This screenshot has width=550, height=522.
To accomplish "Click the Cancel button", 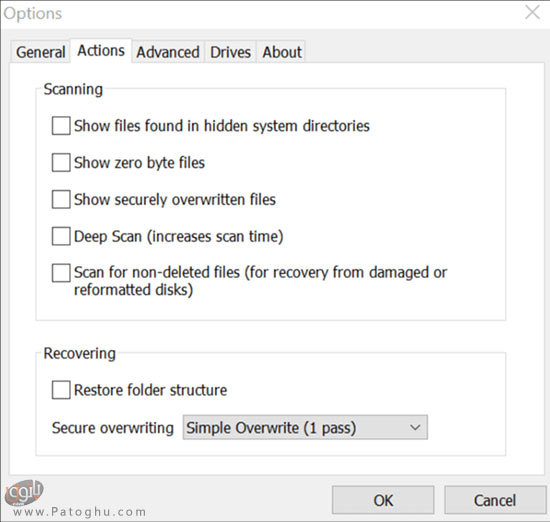I will pos(495,500).
